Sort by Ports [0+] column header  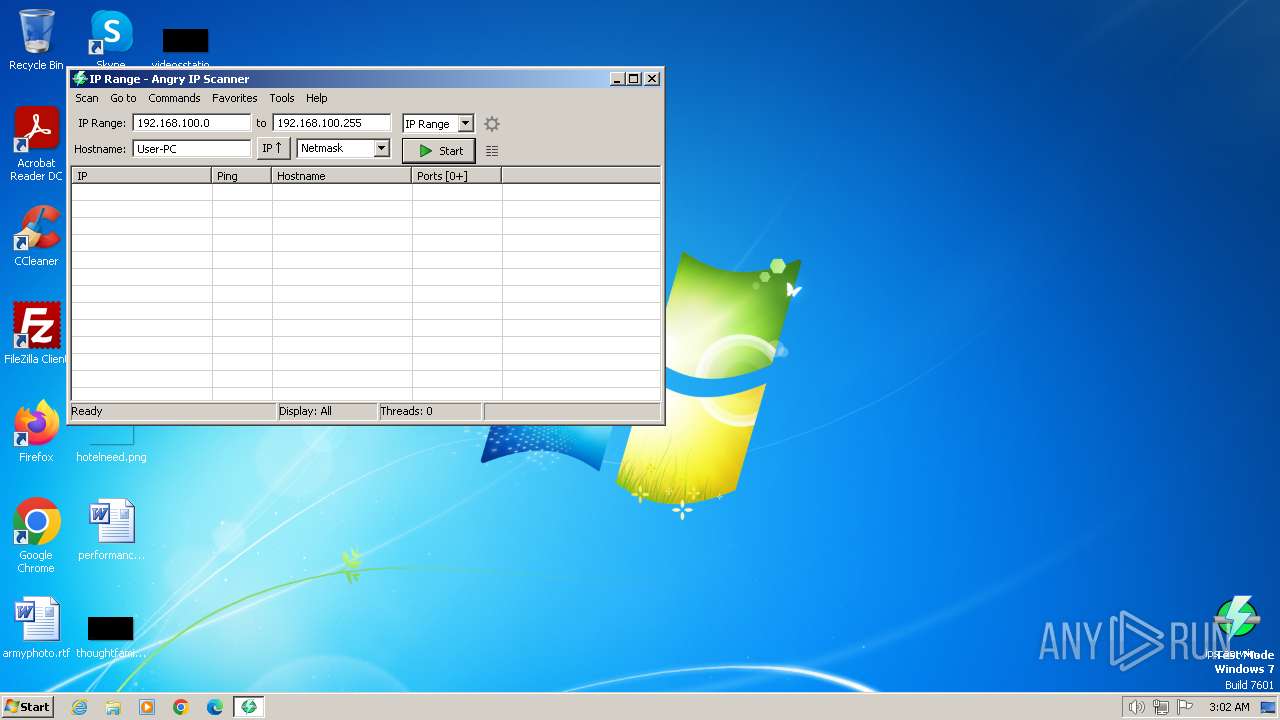coord(457,176)
